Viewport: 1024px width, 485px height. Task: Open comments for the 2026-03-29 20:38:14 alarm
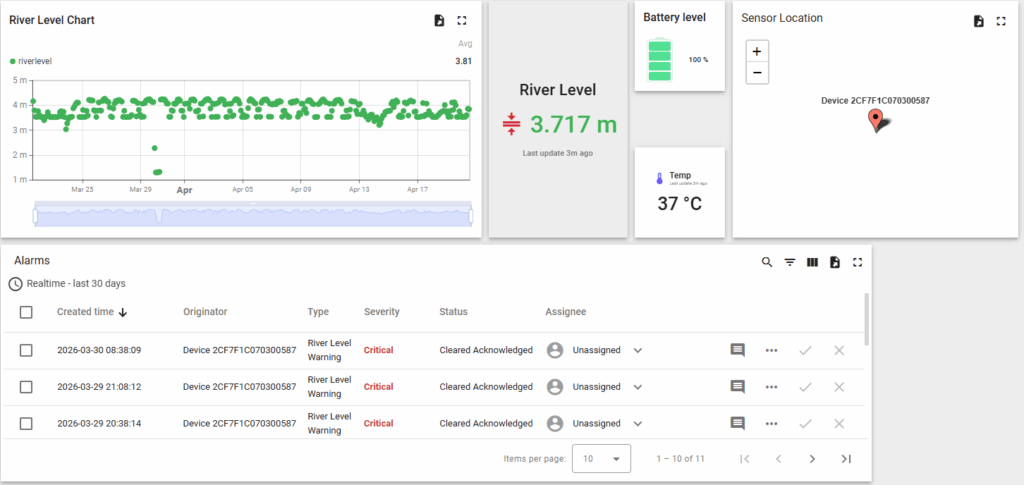click(737, 424)
